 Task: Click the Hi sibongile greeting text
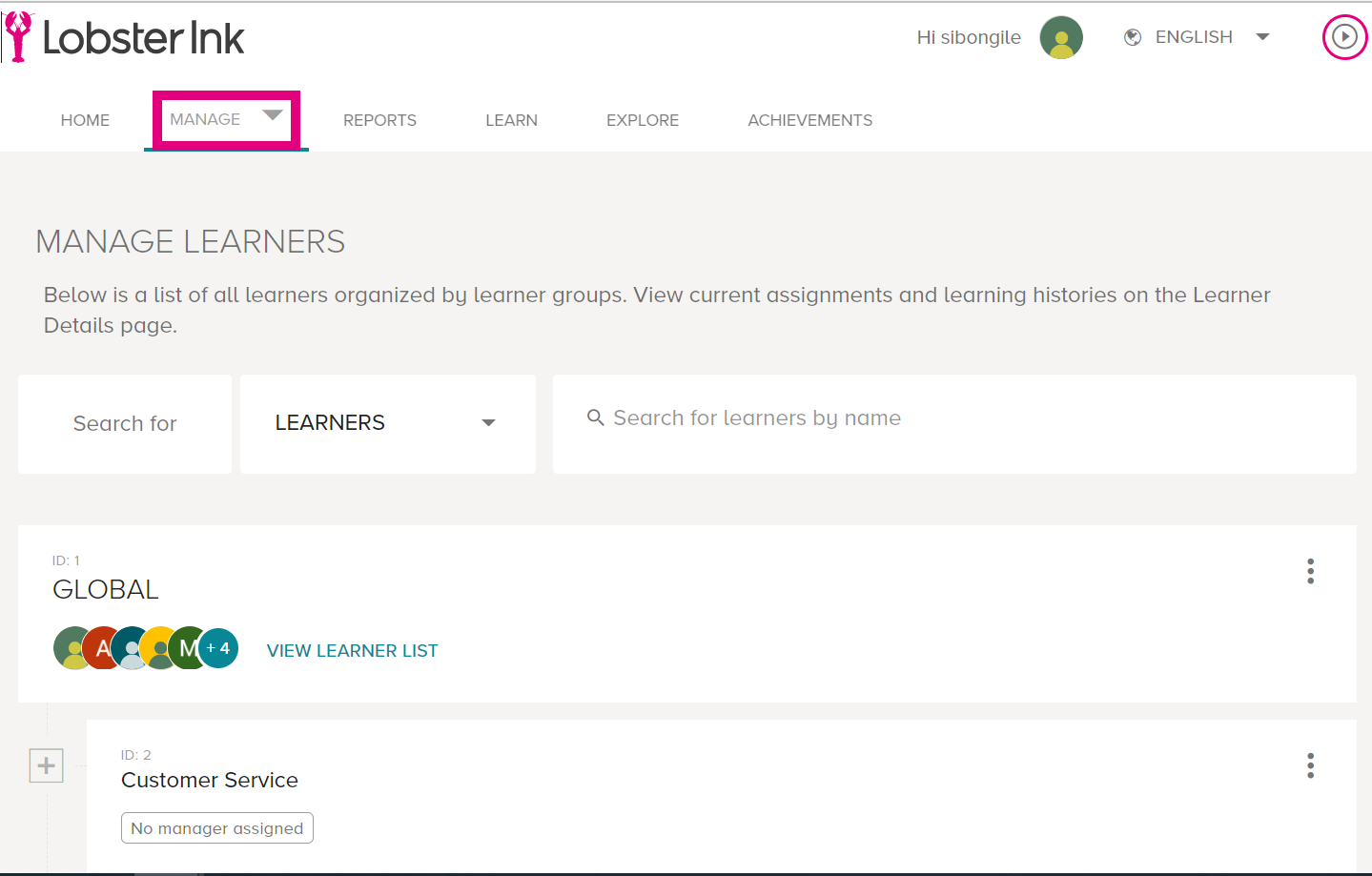pyautogui.click(x=969, y=37)
